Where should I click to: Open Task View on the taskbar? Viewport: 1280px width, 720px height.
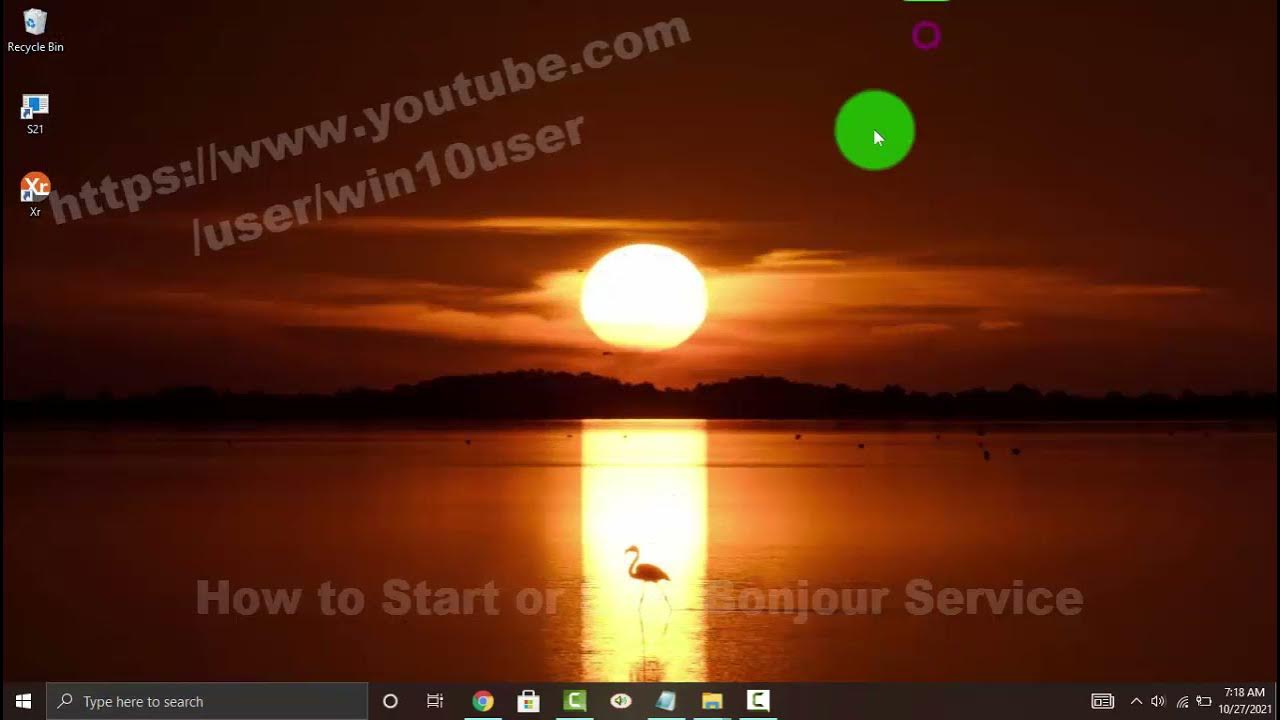pyautogui.click(x=435, y=701)
